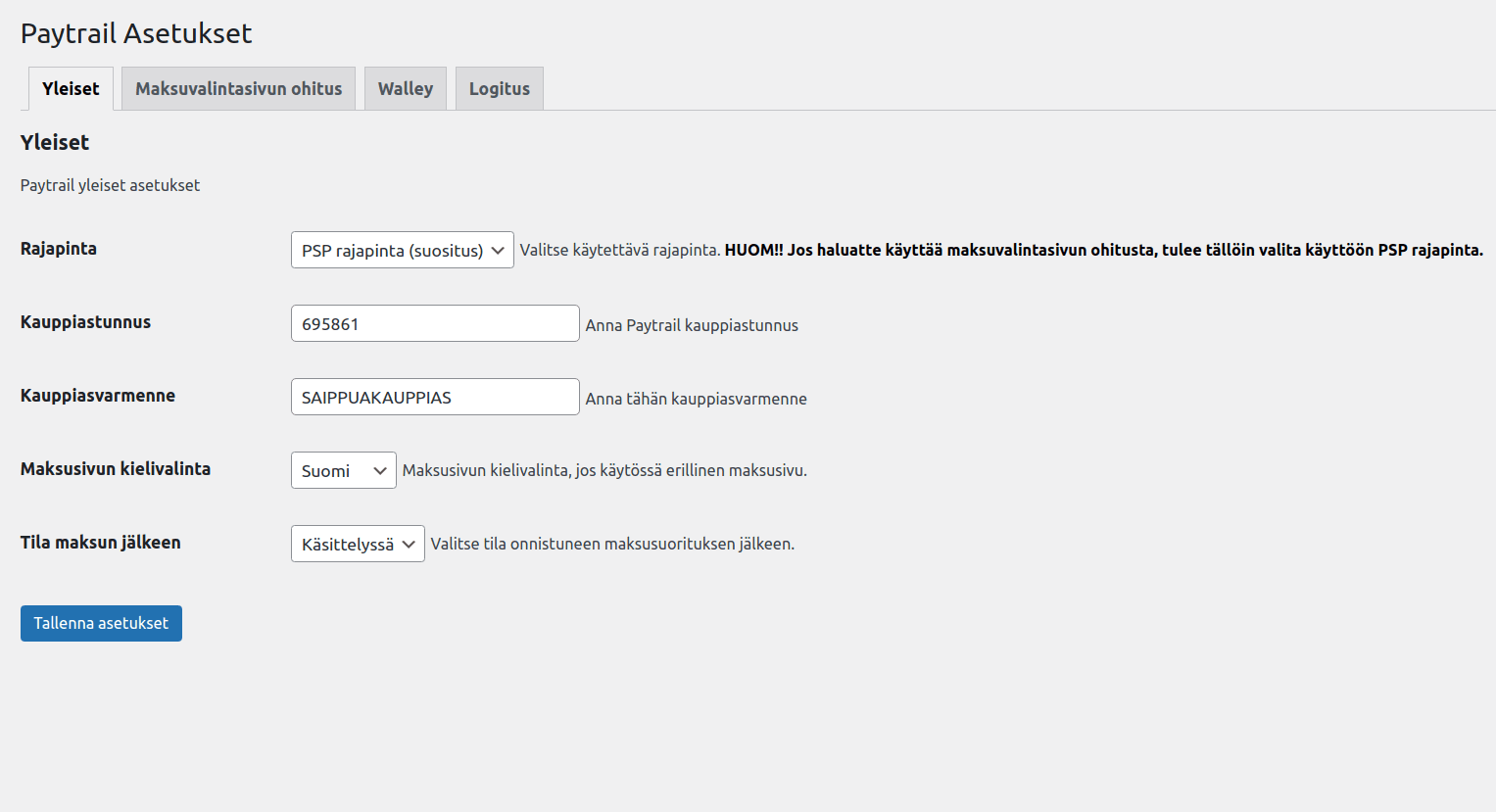
Task: Select the Logitus tab
Action: 499,88
